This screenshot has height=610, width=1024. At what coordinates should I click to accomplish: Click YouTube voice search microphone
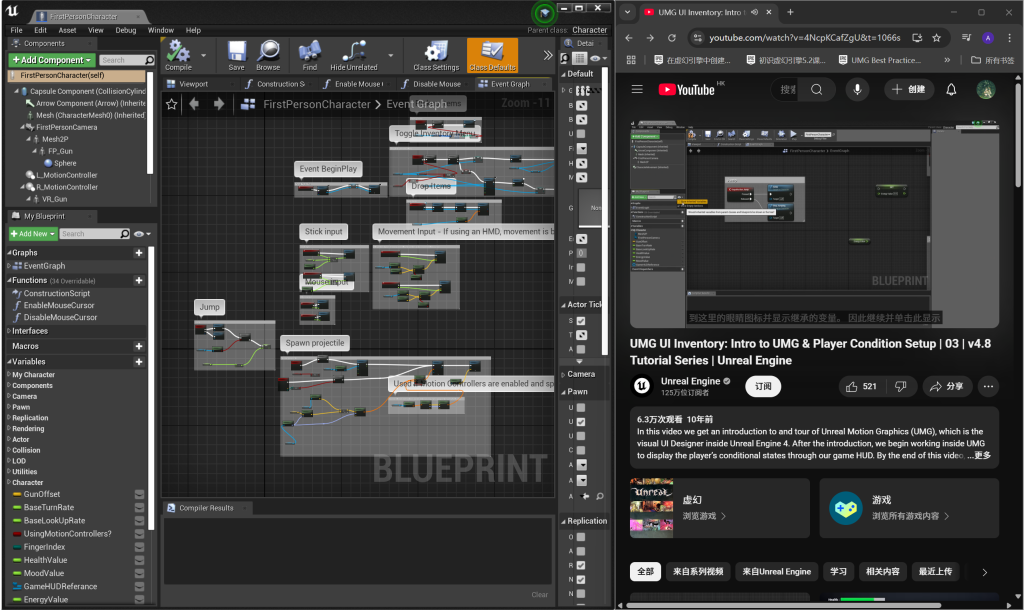click(857, 89)
